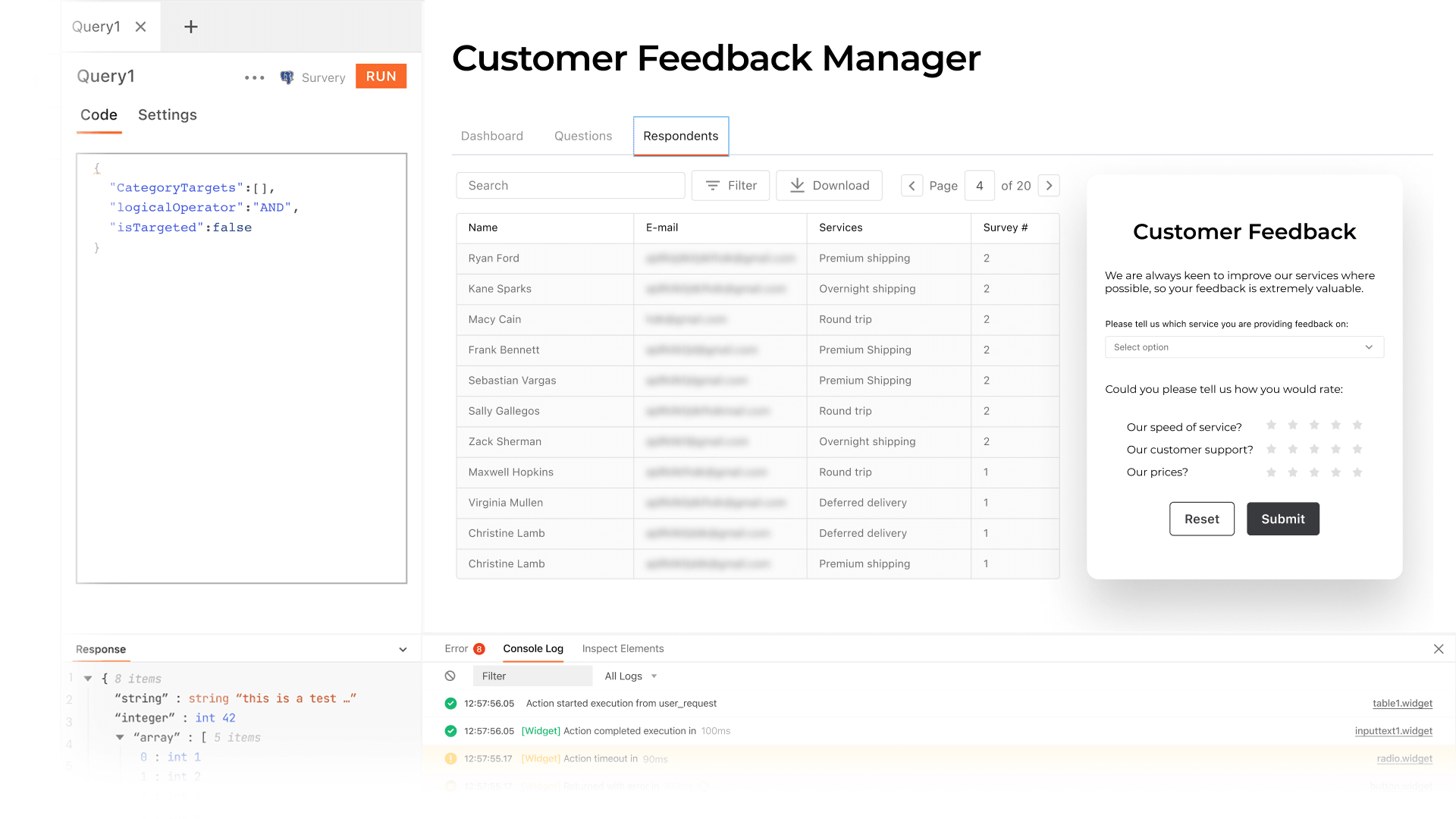Rate prices three stars

(x=1314, y=472)
